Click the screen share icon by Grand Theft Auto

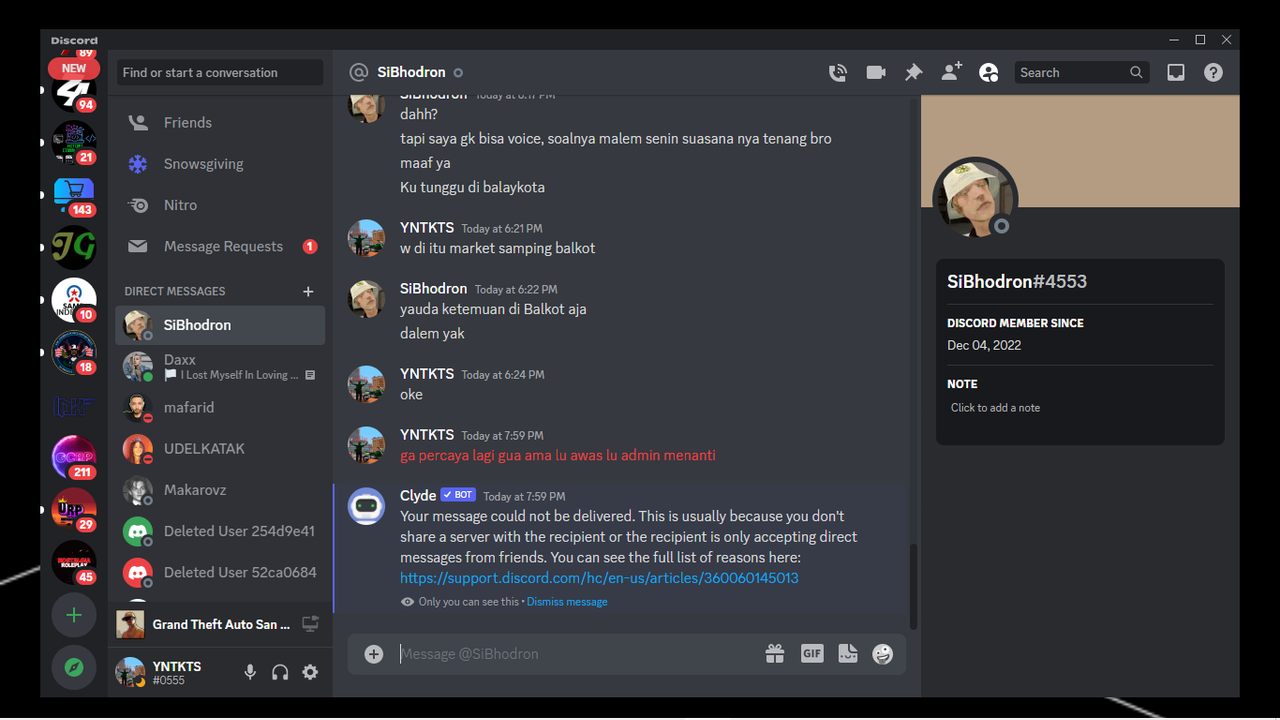310,624
